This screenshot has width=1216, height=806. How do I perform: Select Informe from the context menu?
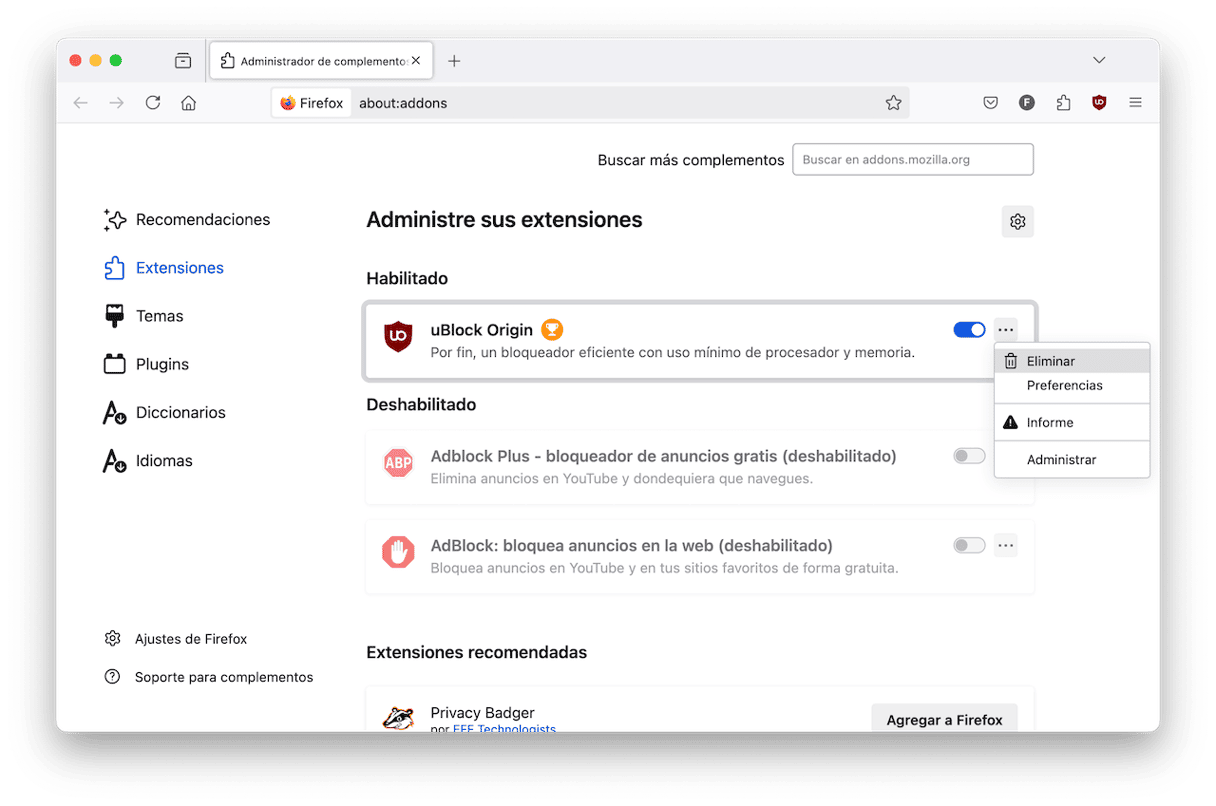[x=1072, y=422]
